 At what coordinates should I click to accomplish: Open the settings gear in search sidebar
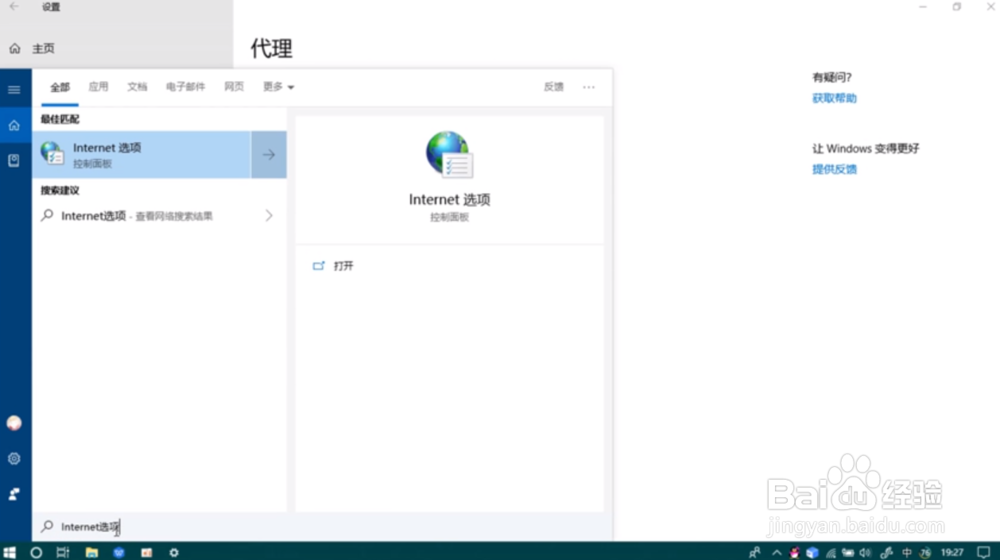14,459
